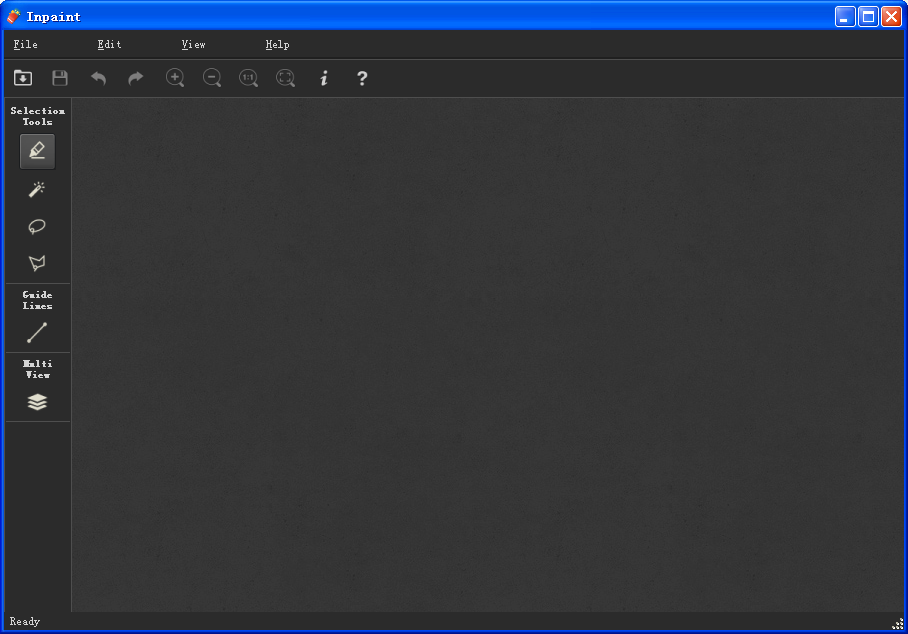This screenshot has height=634, width=908.
Task: Select the Lasso tool
Action: point(37,226)
